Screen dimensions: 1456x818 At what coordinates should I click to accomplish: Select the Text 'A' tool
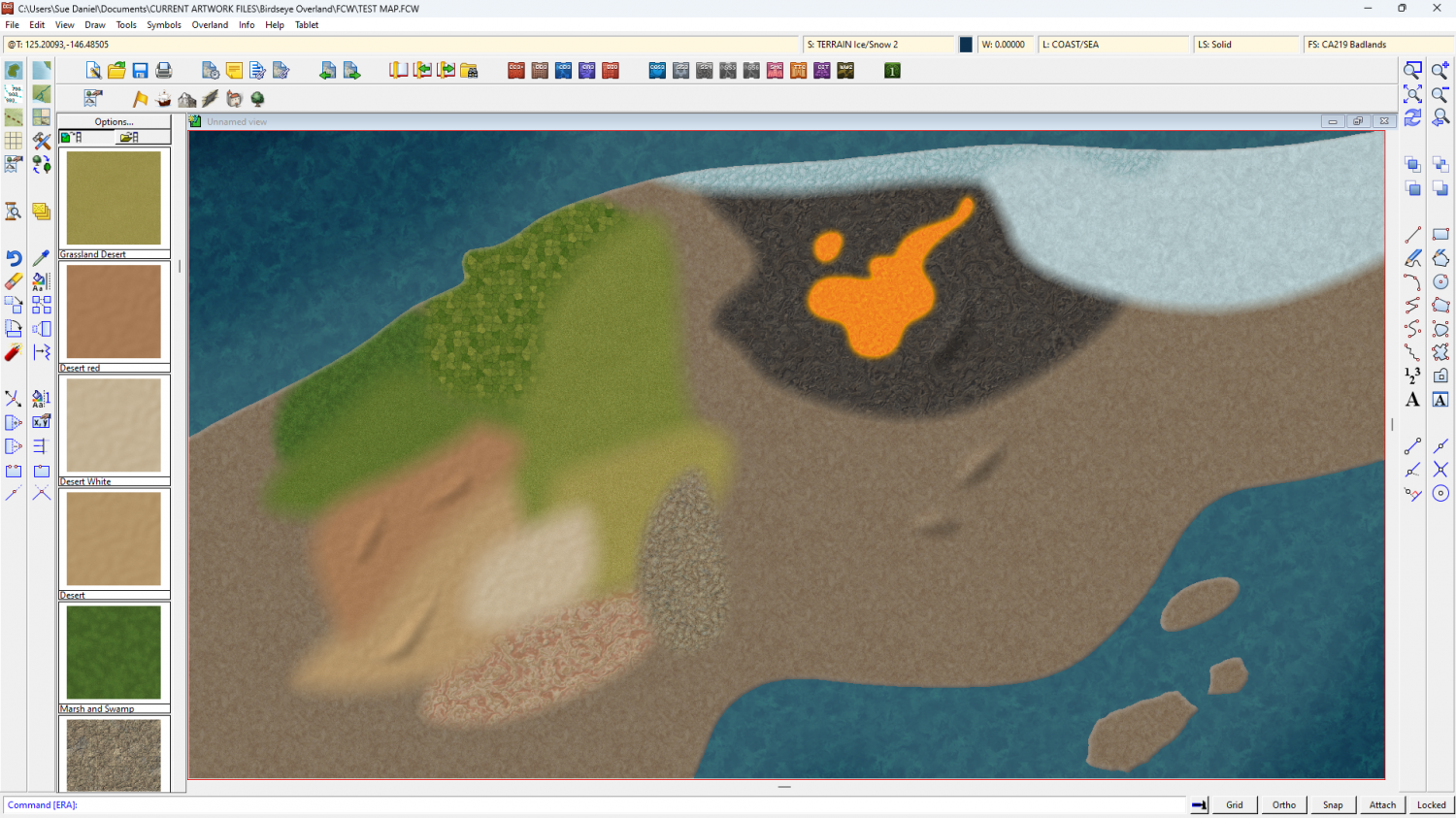click(1413, 400)
